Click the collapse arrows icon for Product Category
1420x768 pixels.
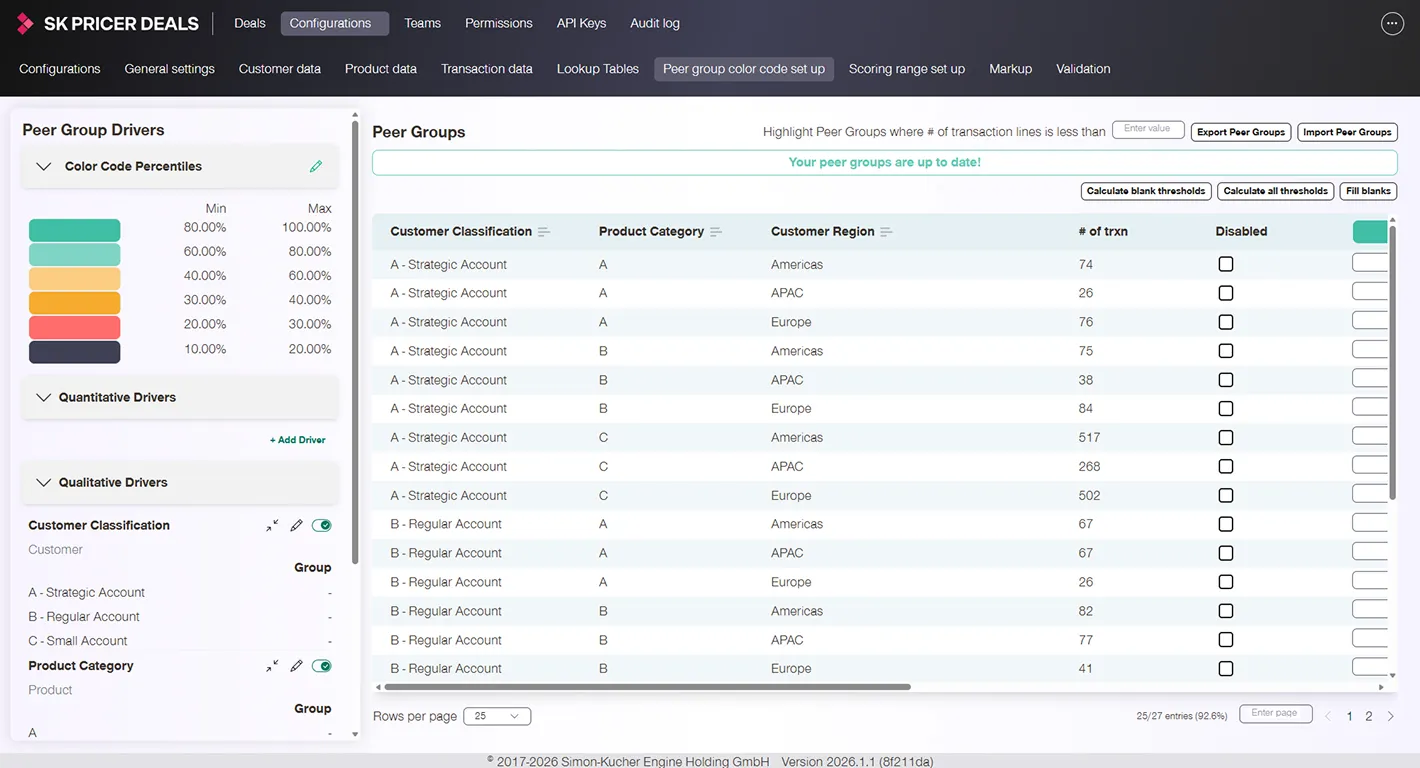(x=272, y=666)
